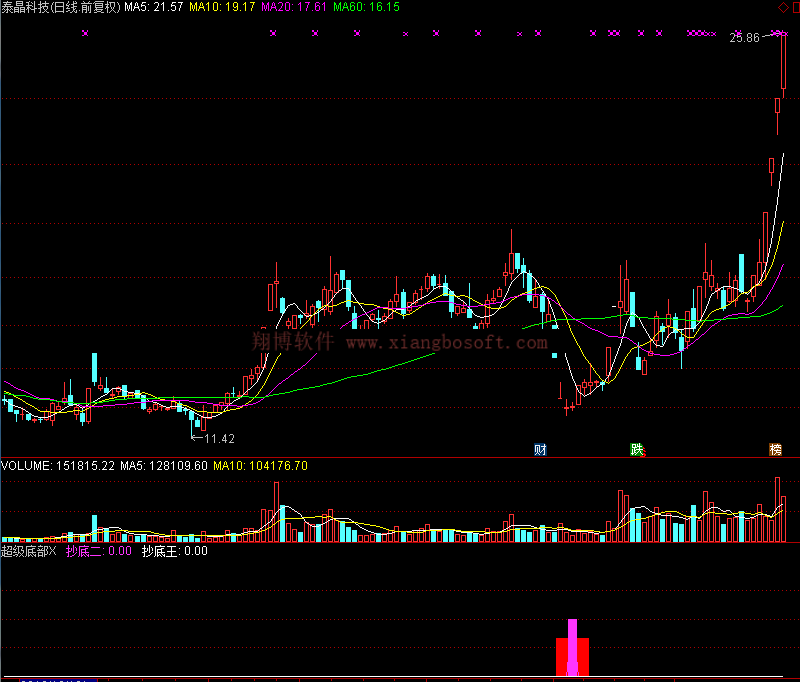The image size is (800, 682).
Task: Click the 25.86 high price label
Action: 744,38
